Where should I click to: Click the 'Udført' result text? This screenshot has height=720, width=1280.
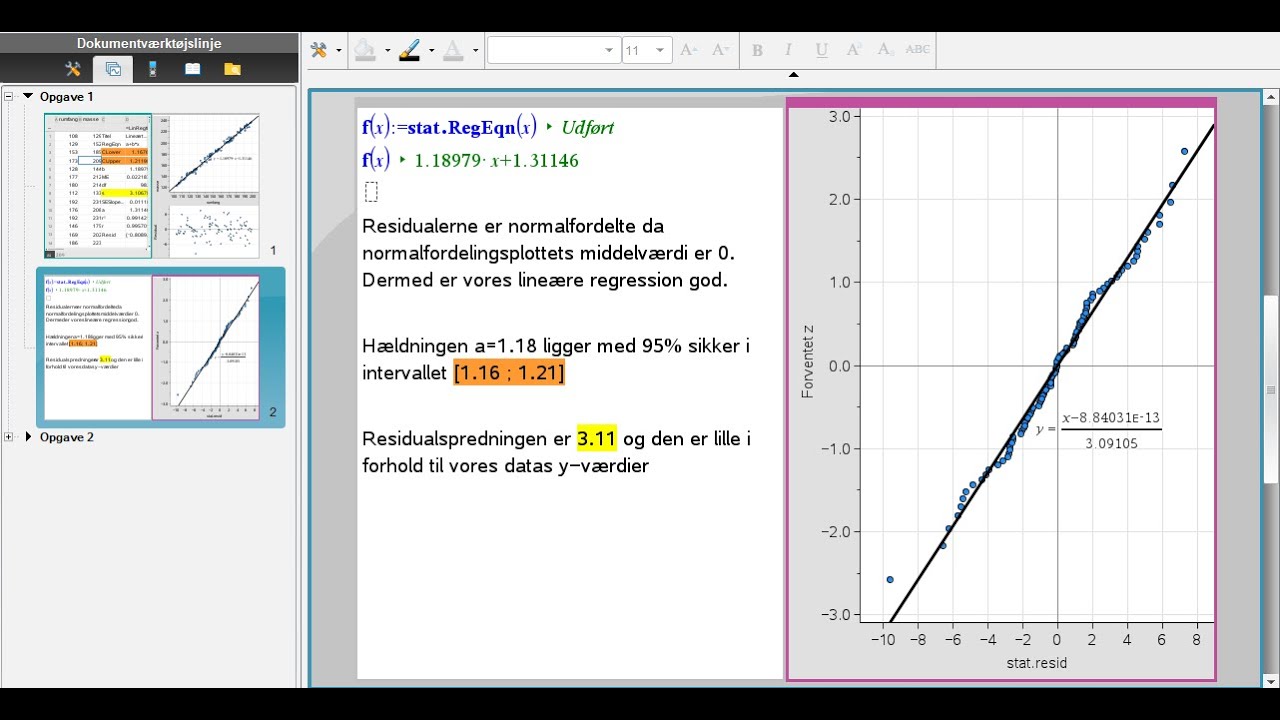(588, 127)
